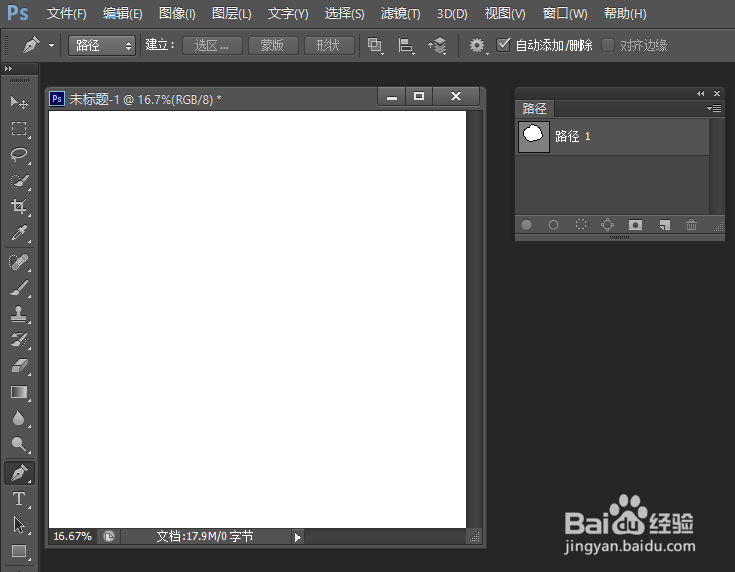Create a new path
The width and height of the screenshot is (735, 572).
pyautogui.click(x=664, y=225)
